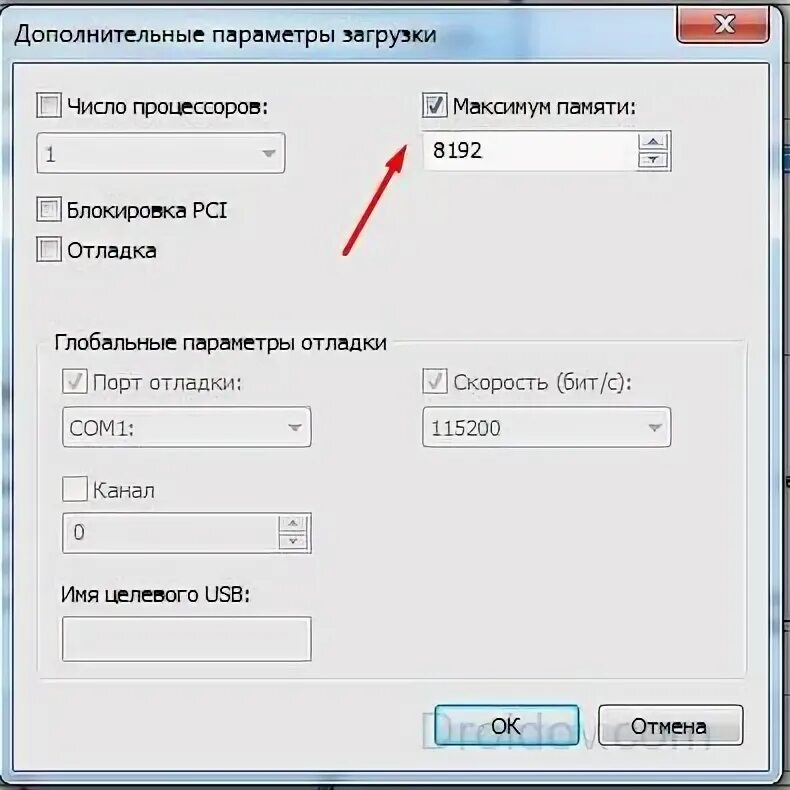Click the Отмена button
This screenshot has width=790, height=790.
tap(671, 726)
